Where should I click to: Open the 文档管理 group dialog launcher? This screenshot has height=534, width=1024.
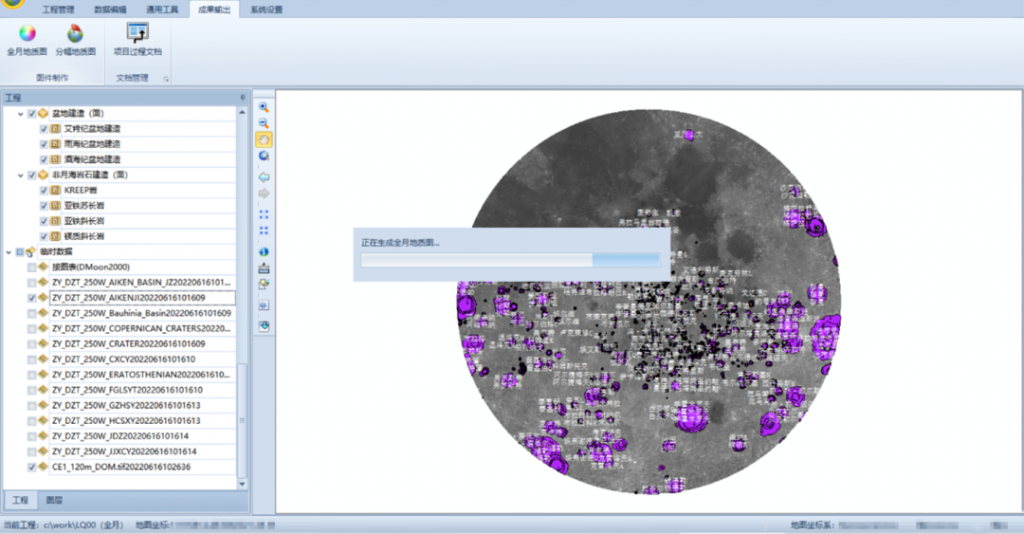(166, 79)
